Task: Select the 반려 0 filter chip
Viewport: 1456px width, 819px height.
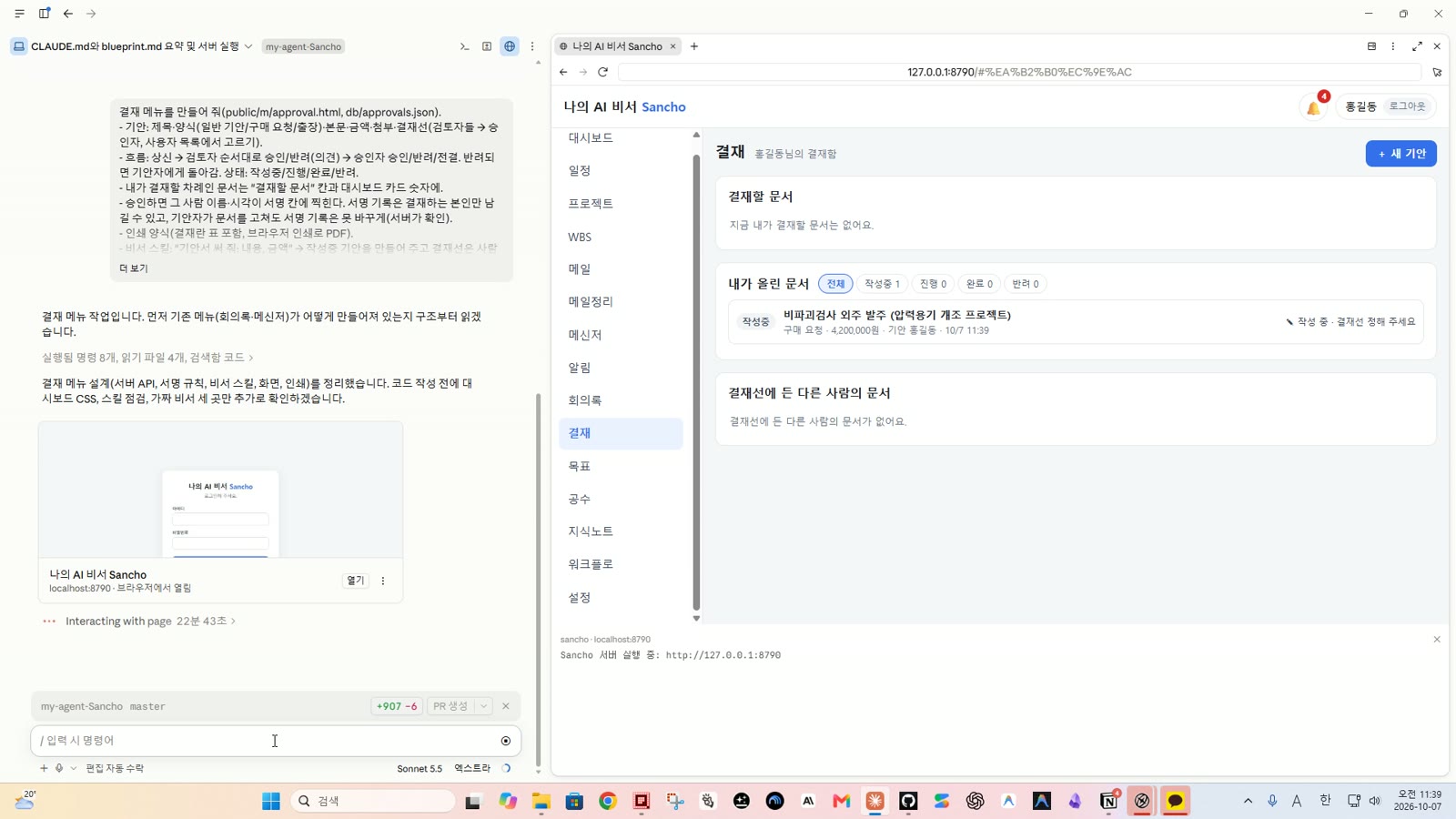Action: (1026, 284)
